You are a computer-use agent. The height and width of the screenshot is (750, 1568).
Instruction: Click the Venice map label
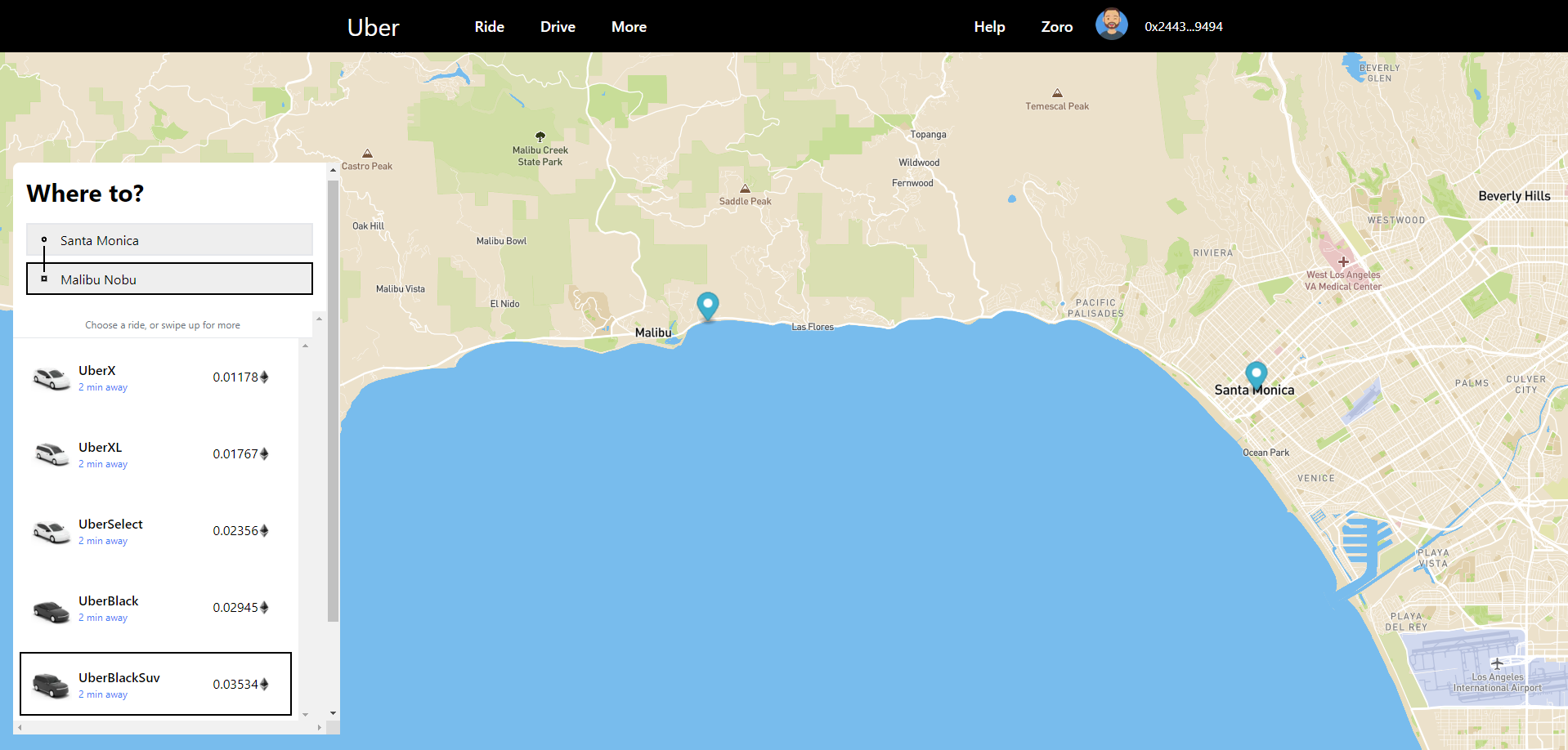pyautogui.click(x=1315, y=479)
